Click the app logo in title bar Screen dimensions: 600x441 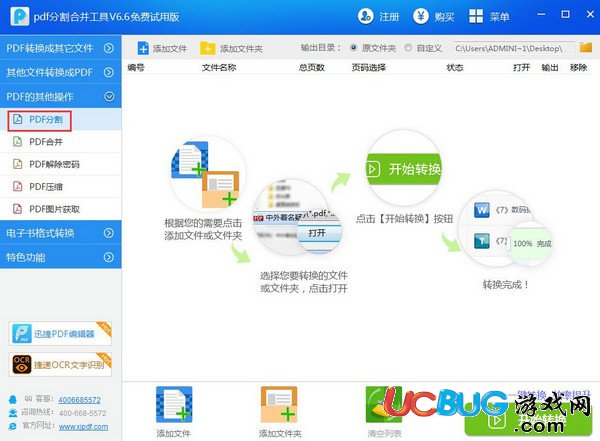point(20,16)
